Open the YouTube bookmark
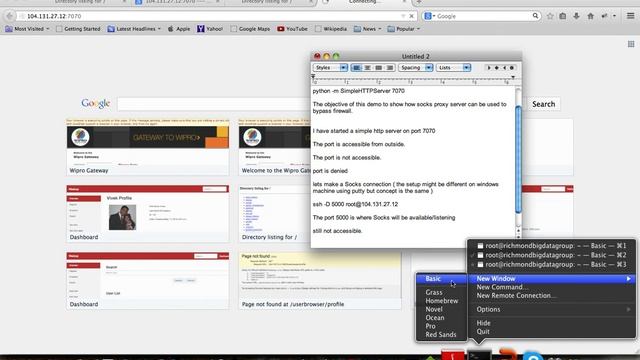 [x=293, y=29]
